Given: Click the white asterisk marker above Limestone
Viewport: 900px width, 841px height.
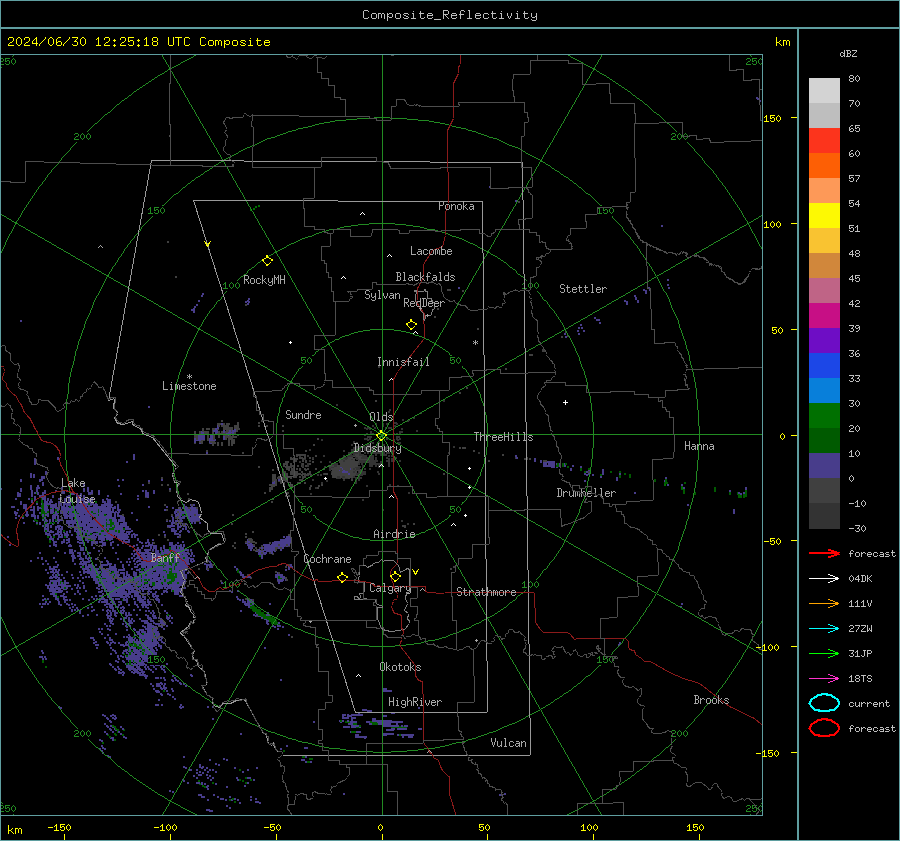Looking at the screenshot, I should (x=189, y=377).
